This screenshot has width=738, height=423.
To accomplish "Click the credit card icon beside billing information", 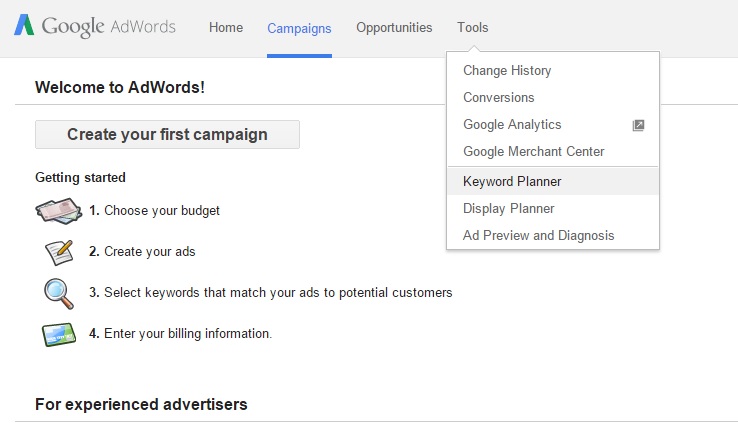I will 59,335.
